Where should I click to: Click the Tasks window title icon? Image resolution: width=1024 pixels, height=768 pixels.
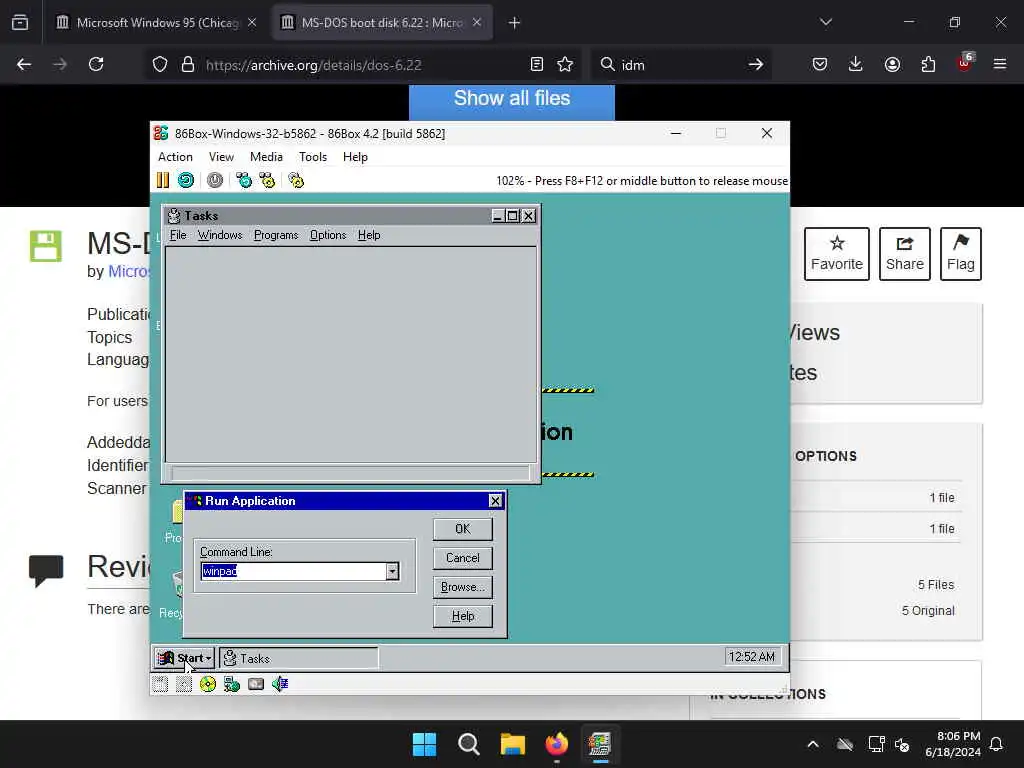pyautogui.click(x=174, y=216)
